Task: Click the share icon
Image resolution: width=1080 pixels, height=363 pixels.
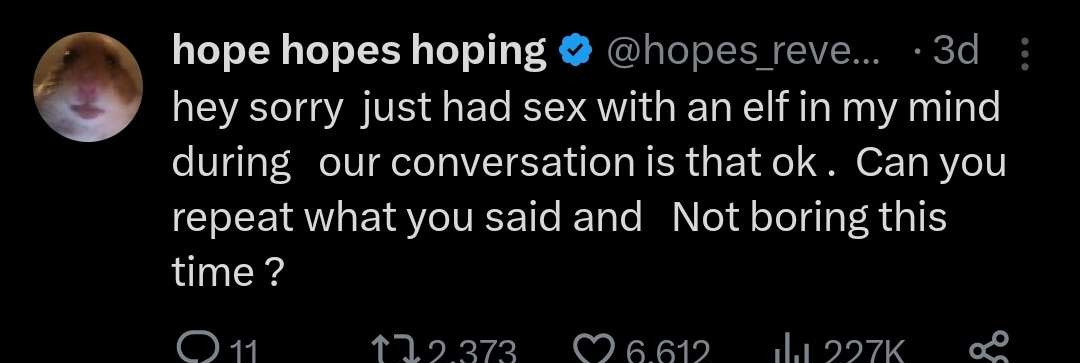Action: 989,349
